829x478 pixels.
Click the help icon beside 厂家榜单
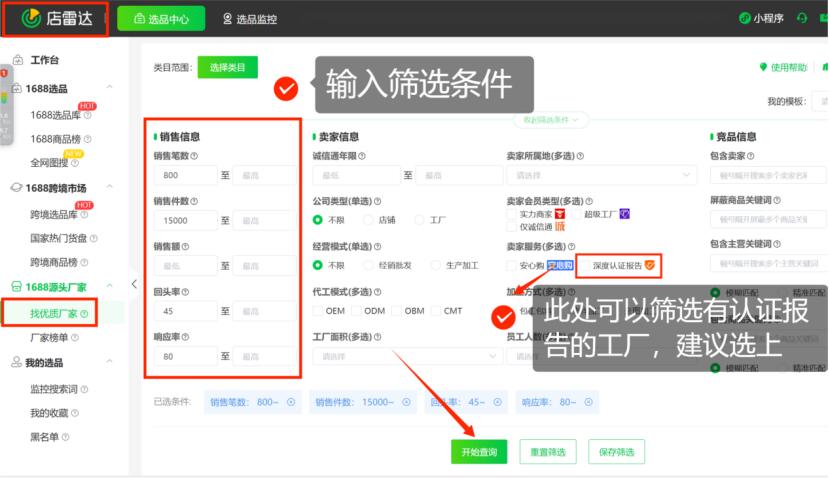coord(75,337)
